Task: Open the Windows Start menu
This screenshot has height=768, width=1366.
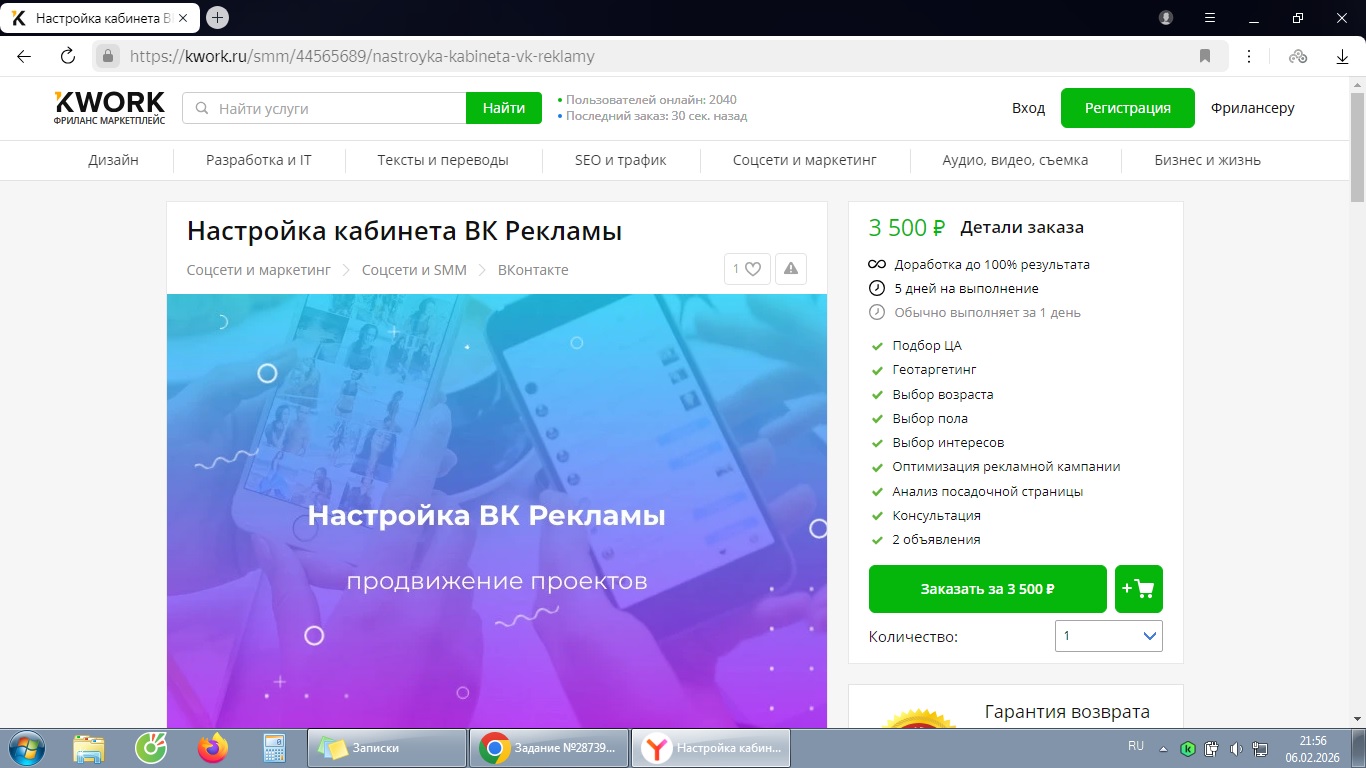Action: (x=25, y=748)
